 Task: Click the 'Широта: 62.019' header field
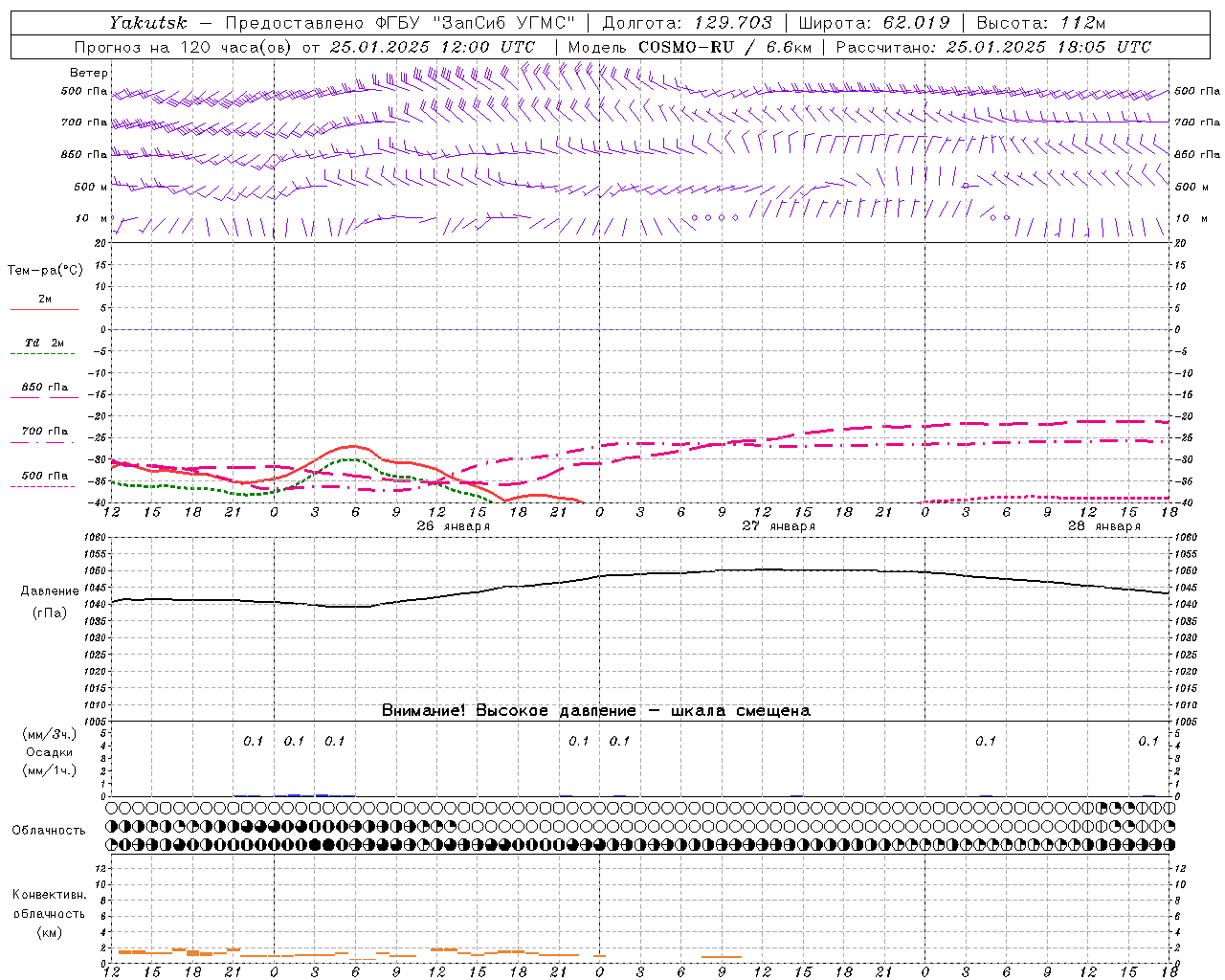pos(874,23)
